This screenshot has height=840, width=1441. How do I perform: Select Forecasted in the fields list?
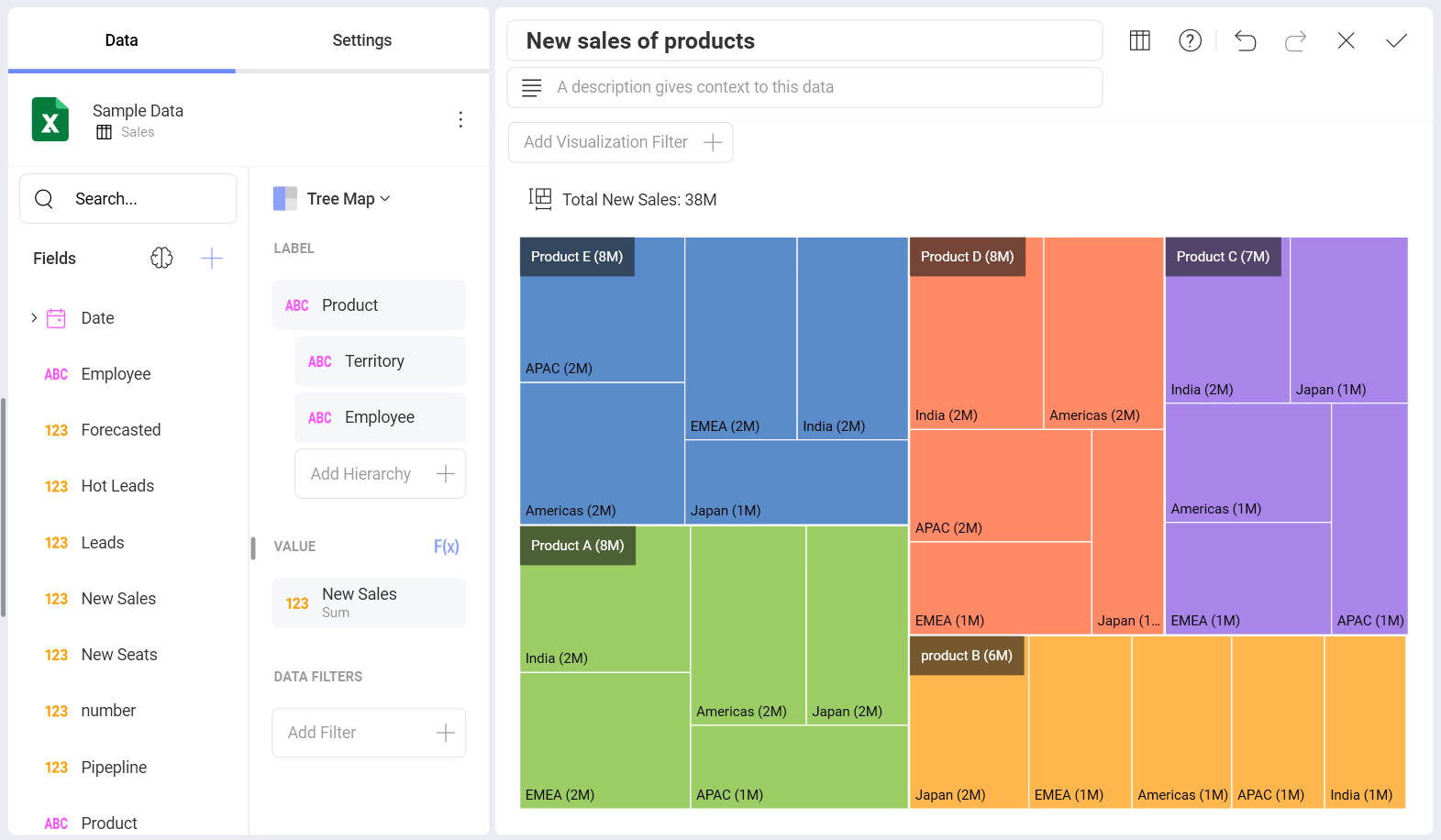pos(120,430)
